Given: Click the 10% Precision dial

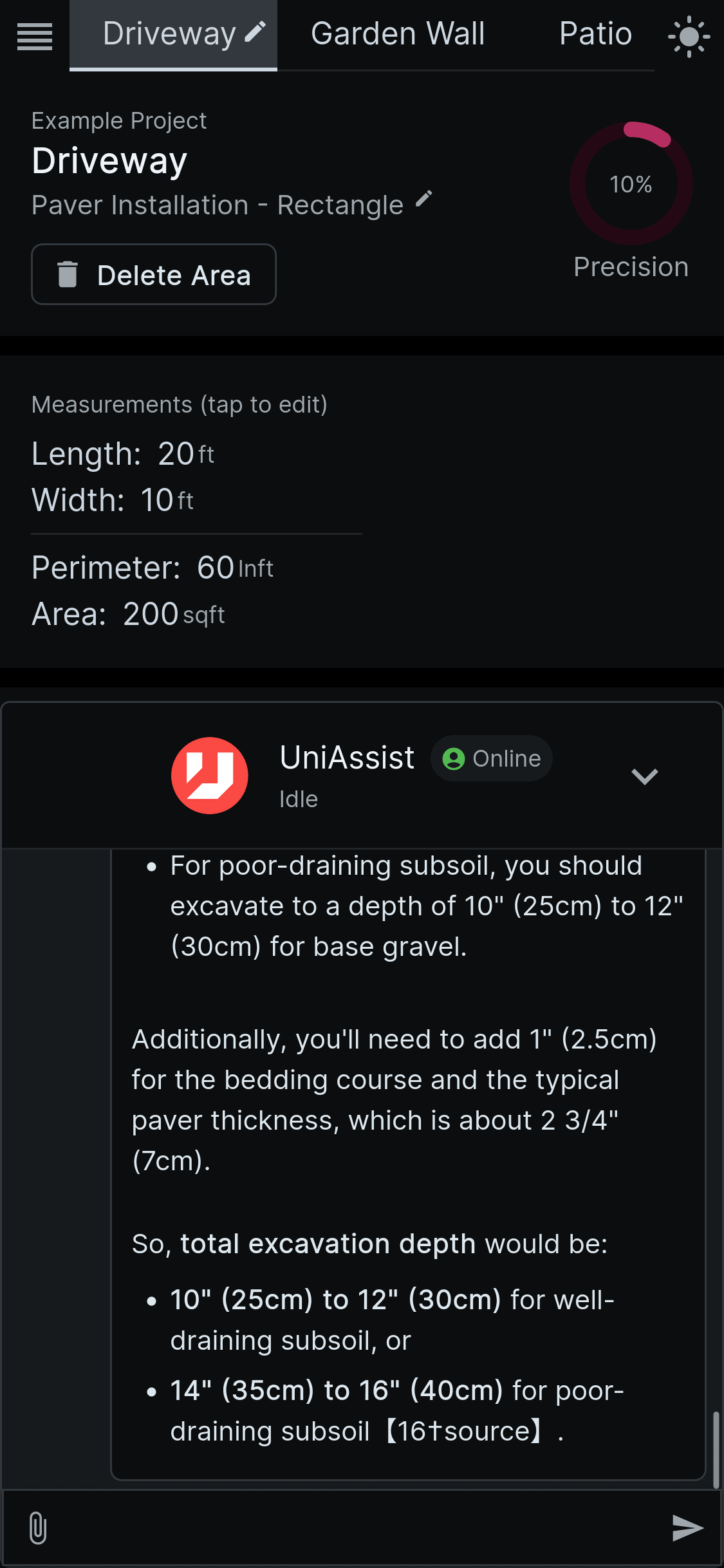Looking at the screenshot, I should coord(631,184).
